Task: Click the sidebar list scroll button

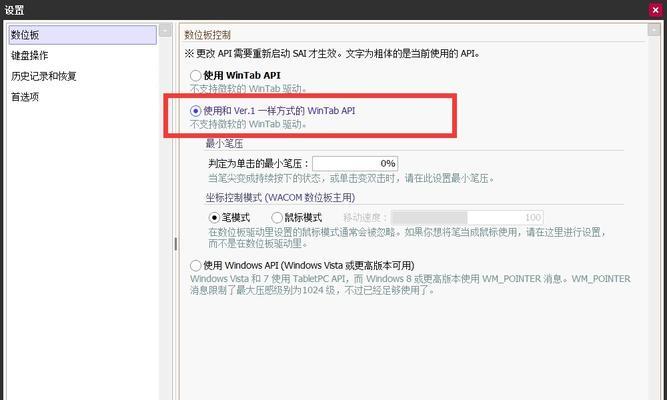Action: click(165, 30)
